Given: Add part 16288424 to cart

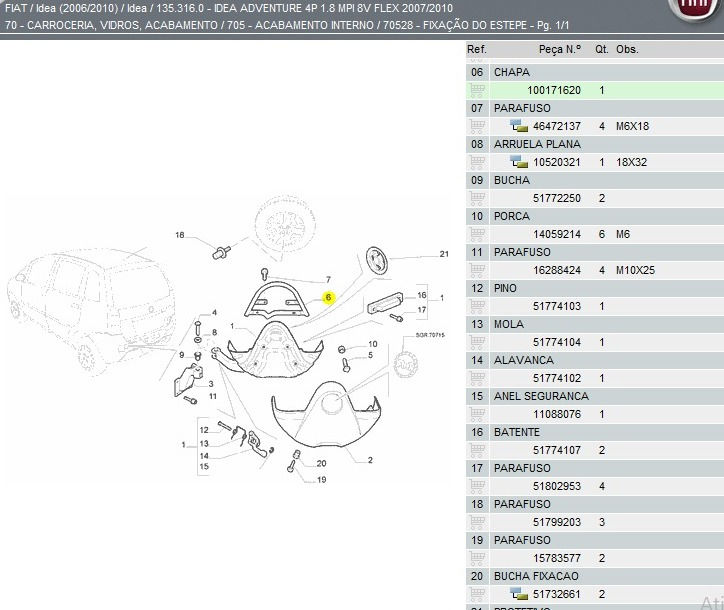Looking at the screenshot, I should click(477, 270).
